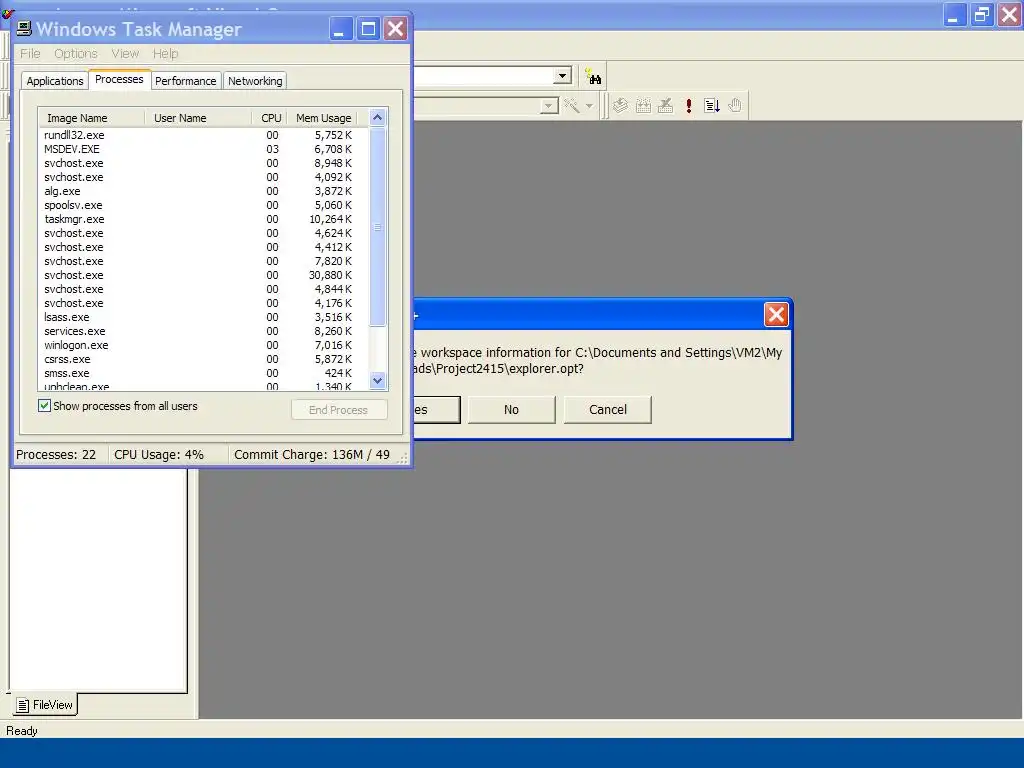
Task: Click the Search binoculars icon in toolbar
Action: click(x=593, y=77)
